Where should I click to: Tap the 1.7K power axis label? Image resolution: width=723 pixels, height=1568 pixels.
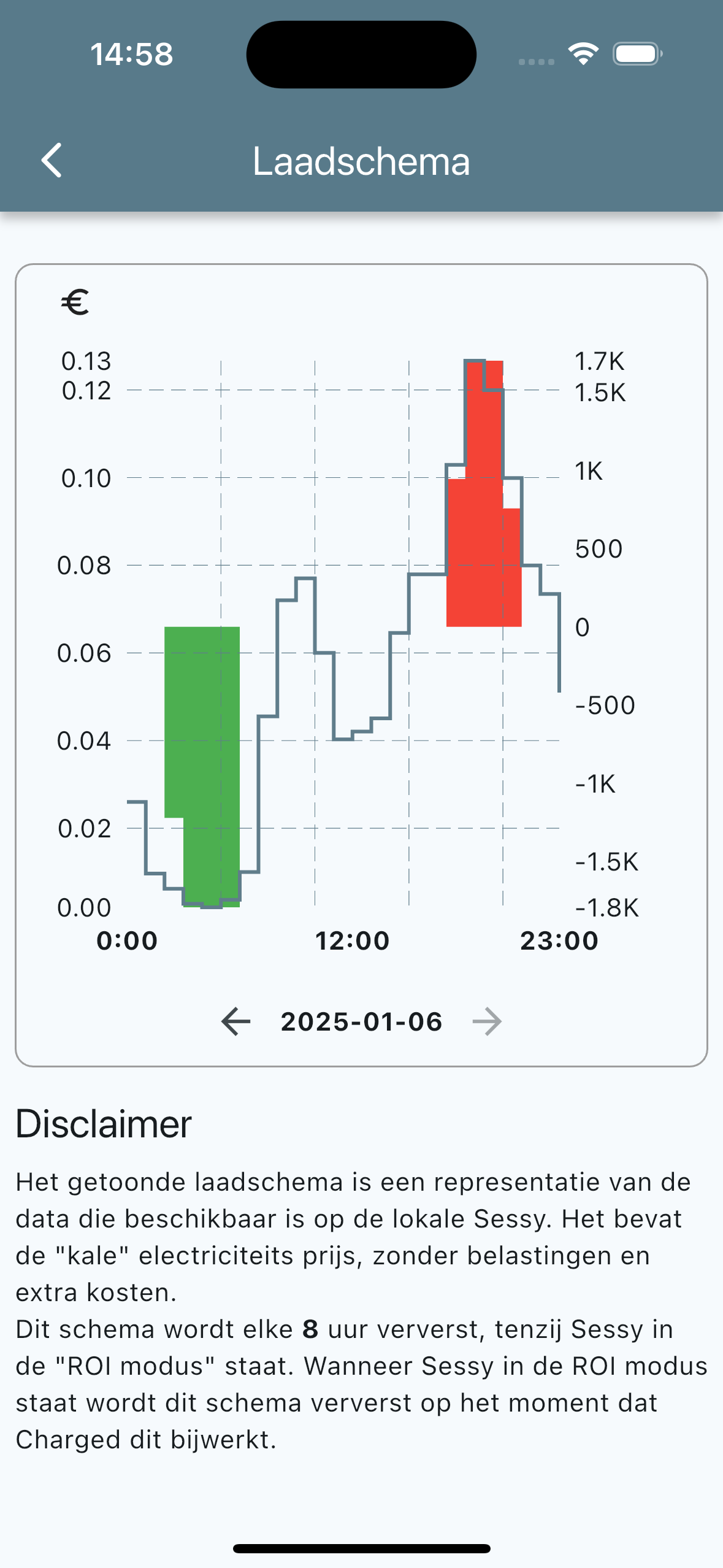click(599, 361)
